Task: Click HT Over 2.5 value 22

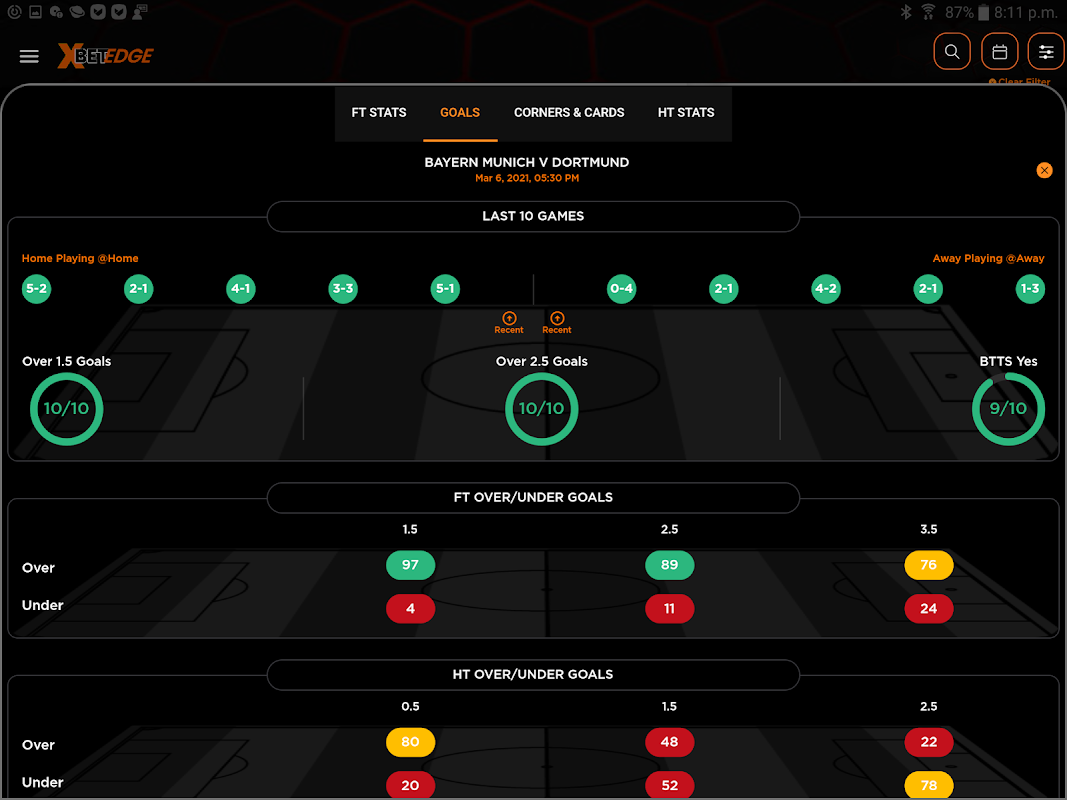Action: coord(929,741)
